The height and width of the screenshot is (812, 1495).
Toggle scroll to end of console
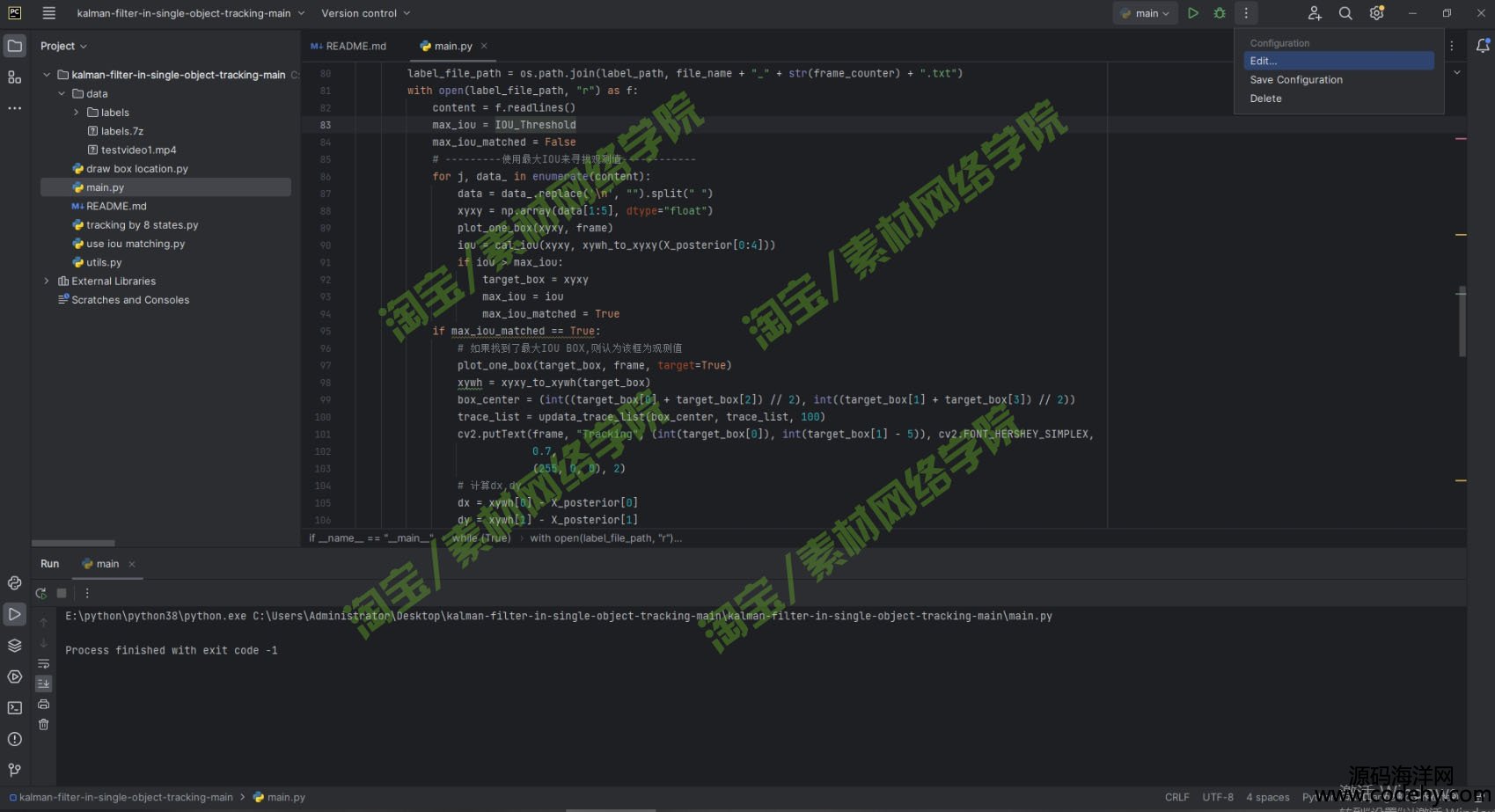pyautogui.click(x=43, y=684)
